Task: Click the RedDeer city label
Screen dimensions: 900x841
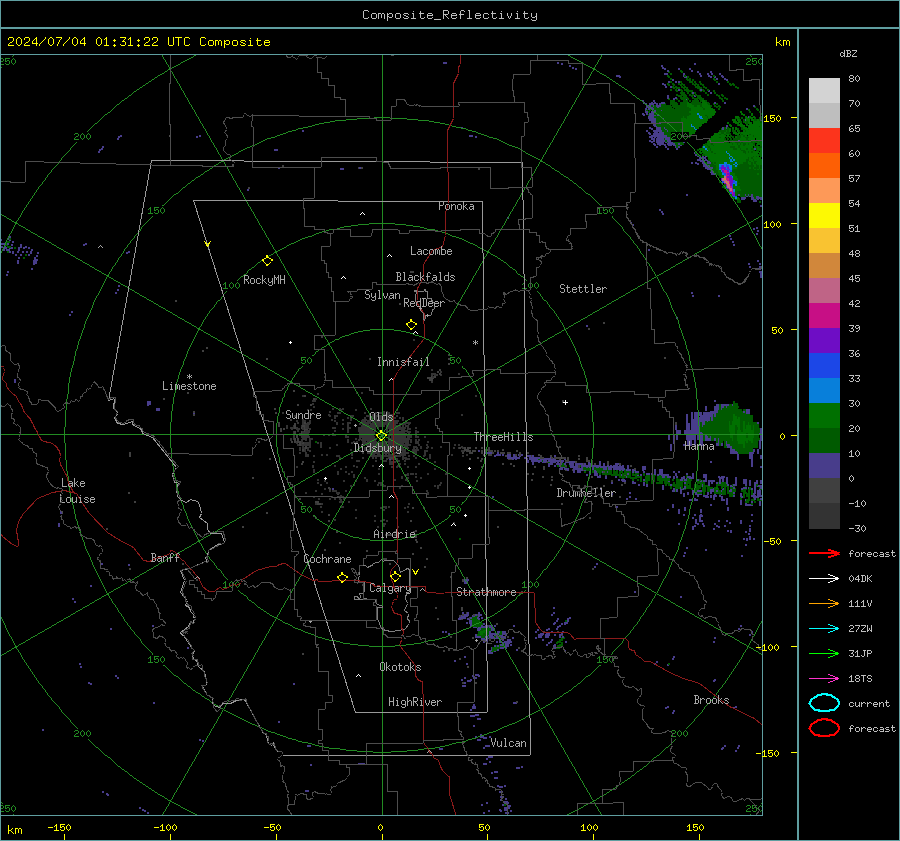Action: 424,303
